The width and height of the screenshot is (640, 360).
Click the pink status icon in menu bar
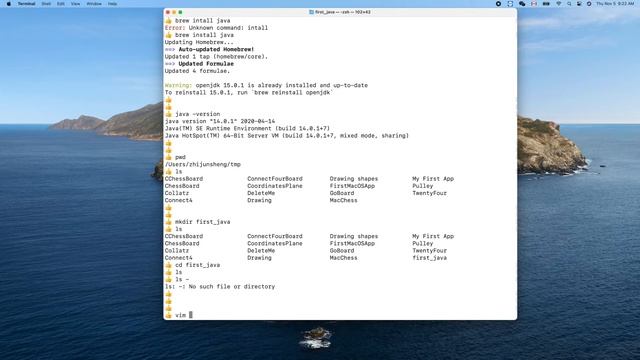click(x=534, y=4)
